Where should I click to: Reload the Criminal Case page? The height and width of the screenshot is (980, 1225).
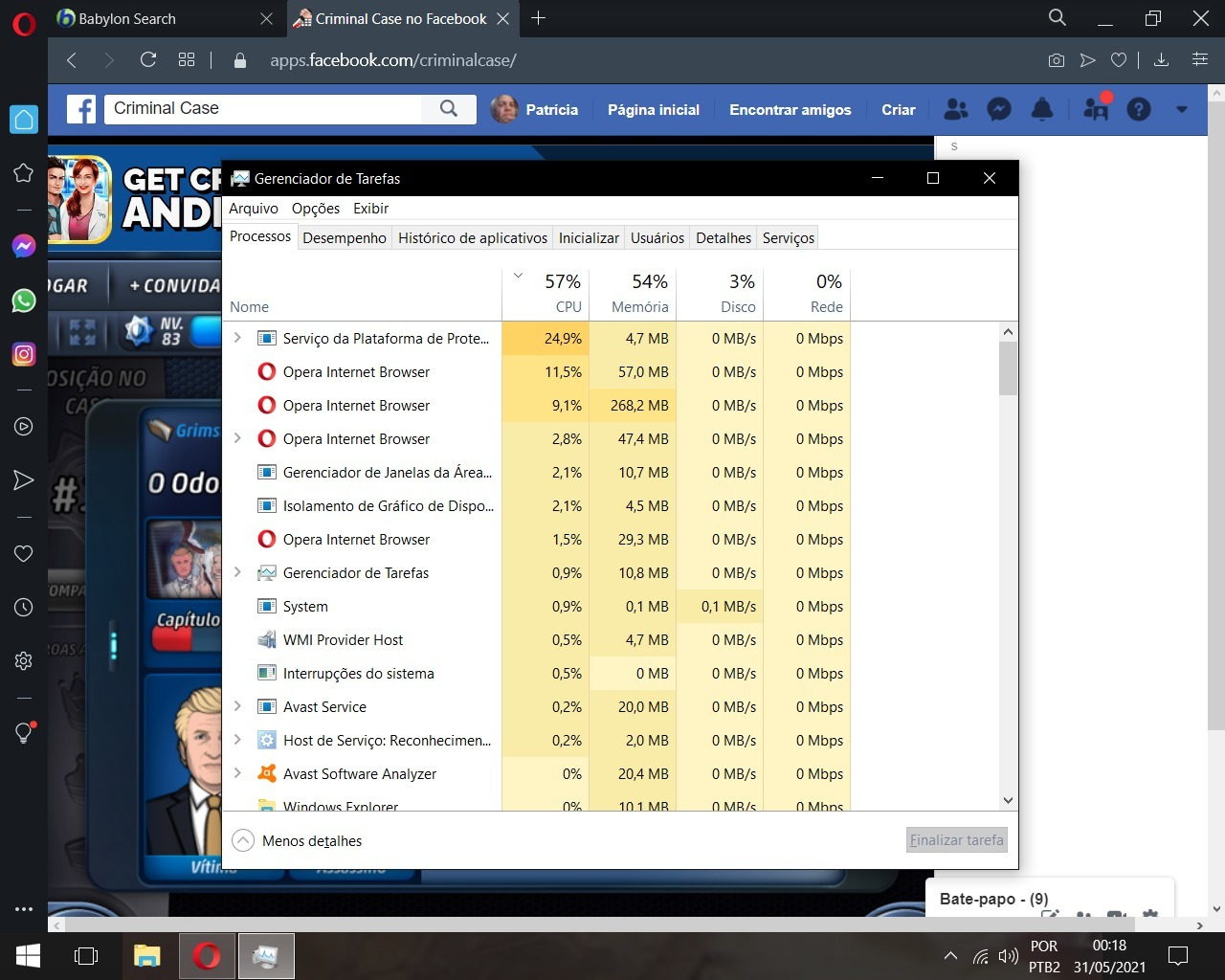point(148,60)
